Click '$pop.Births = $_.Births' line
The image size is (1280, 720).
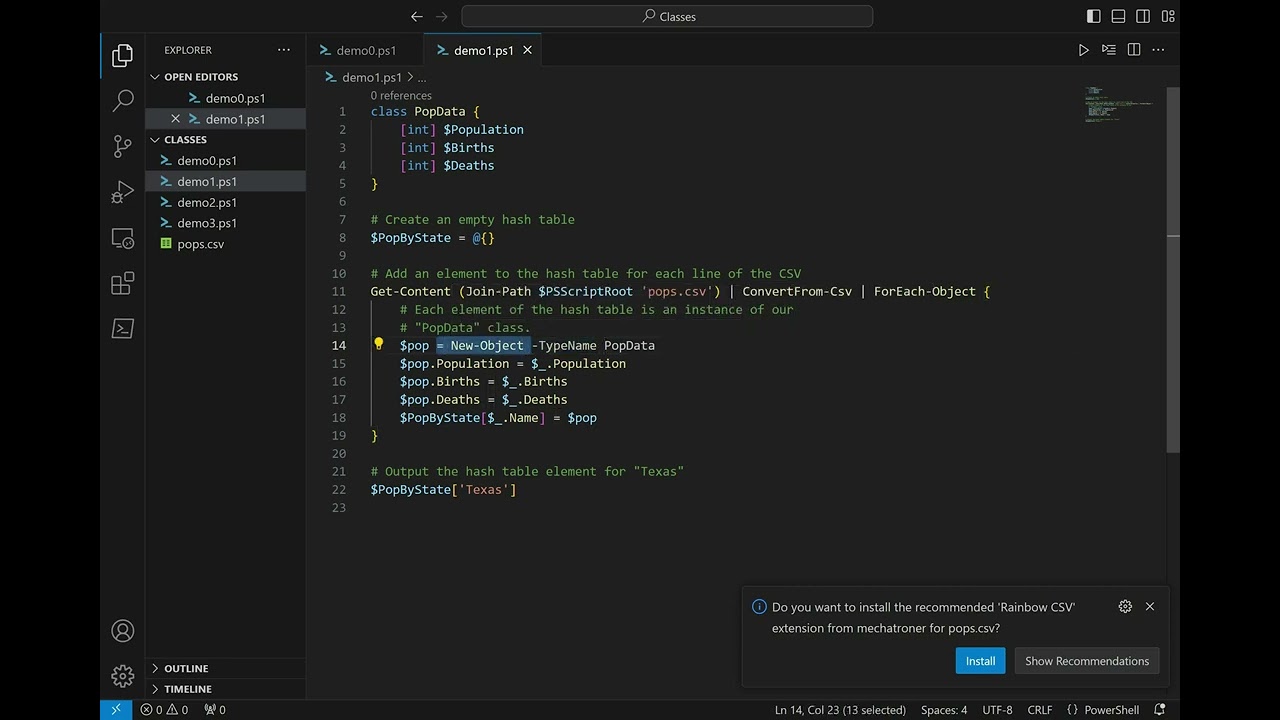(x=484, y=382)
